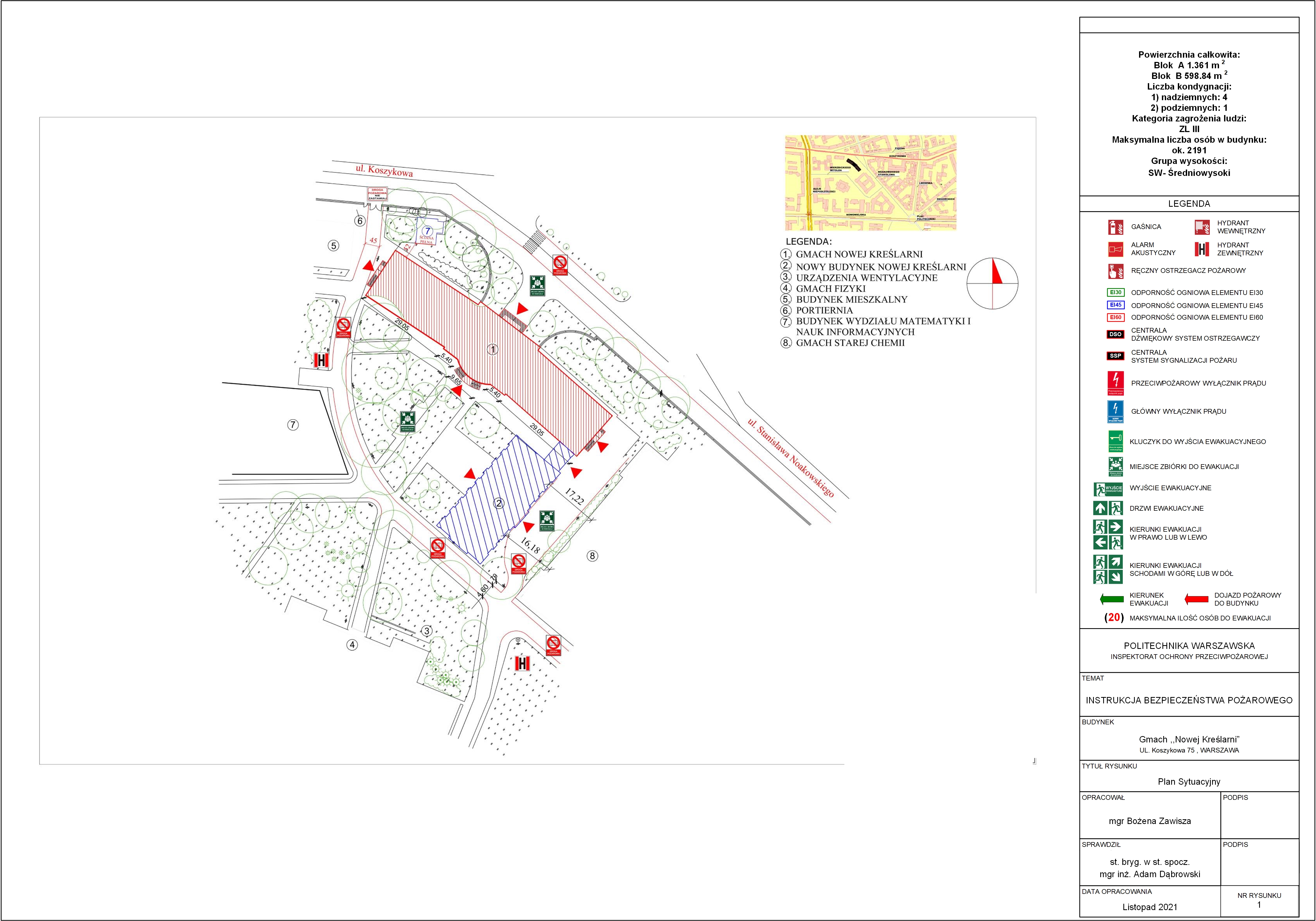The image size is (1316, 921).
Task: Click the NR RYSUNKU value '1'
Action: [1259, 905]
